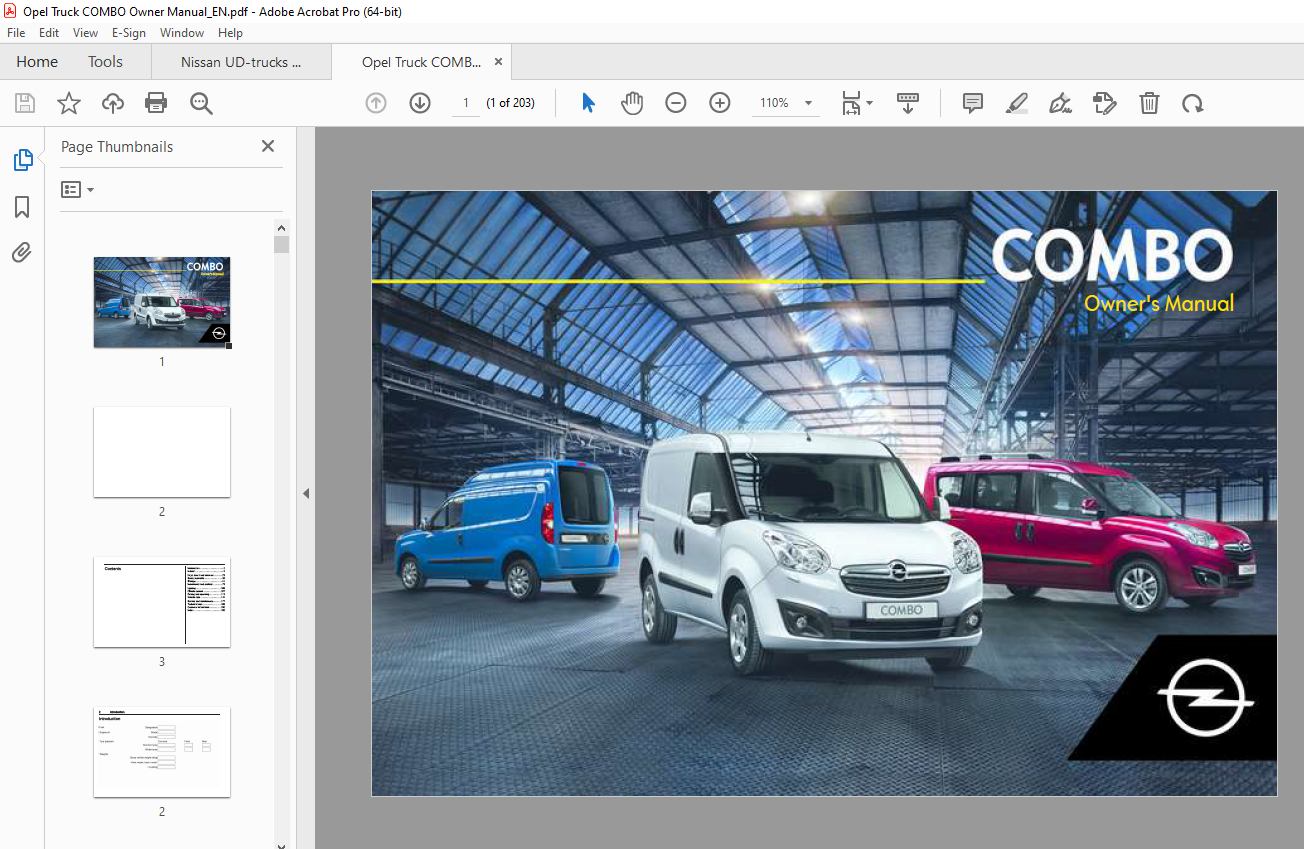The width and height of the screenshot is (1304, 849).
Task: Go to previous page arrow
Action: 376,103
